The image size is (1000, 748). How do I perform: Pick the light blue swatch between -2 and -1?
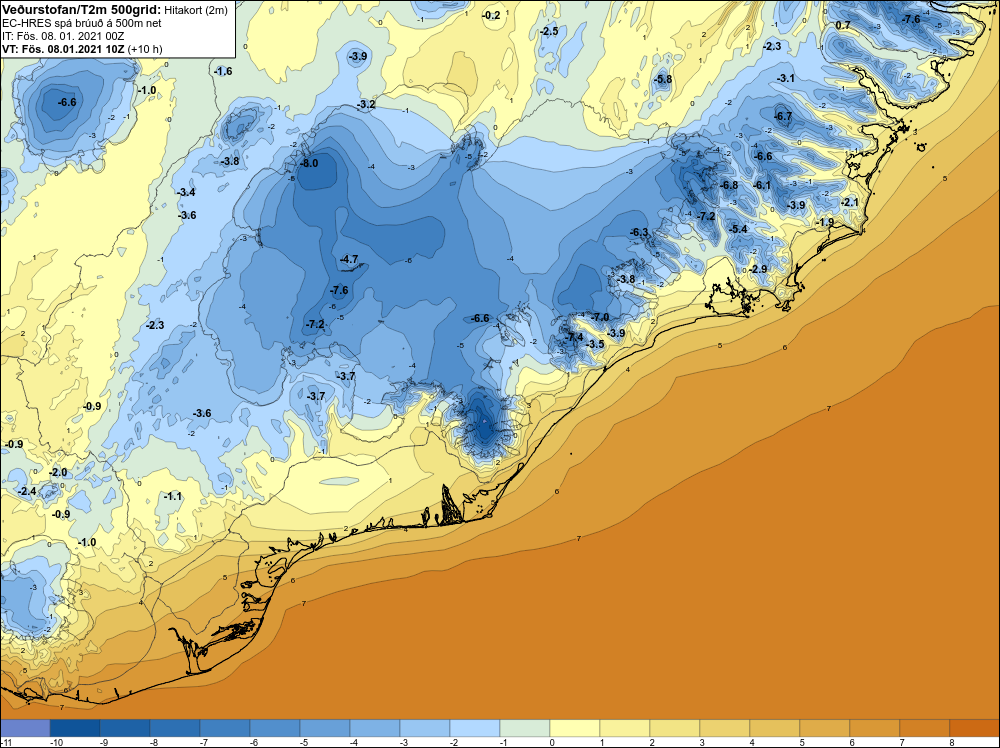tap(475, 728)
